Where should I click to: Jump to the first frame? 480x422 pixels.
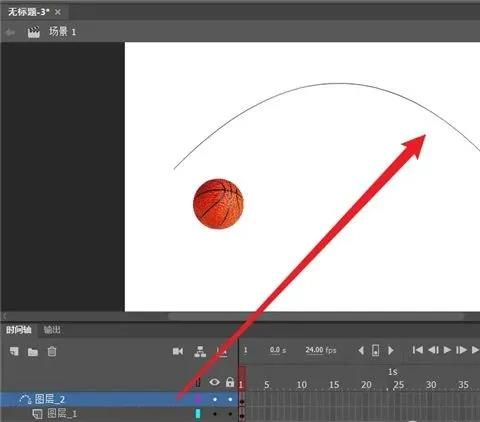[417, 350]
